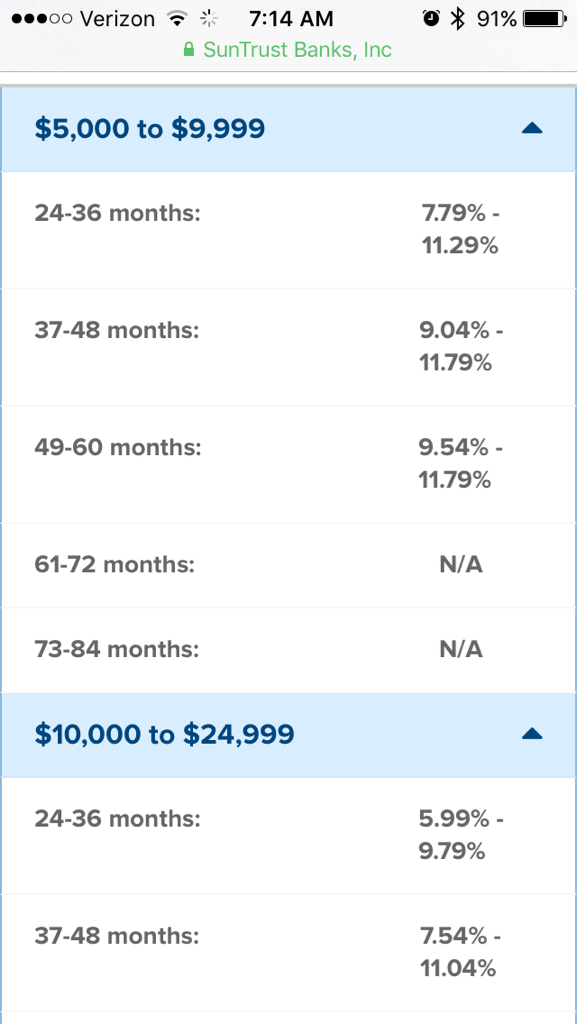Tap the green padlock security icon
Screen dimensions: 577x1024
pos(189,50)
